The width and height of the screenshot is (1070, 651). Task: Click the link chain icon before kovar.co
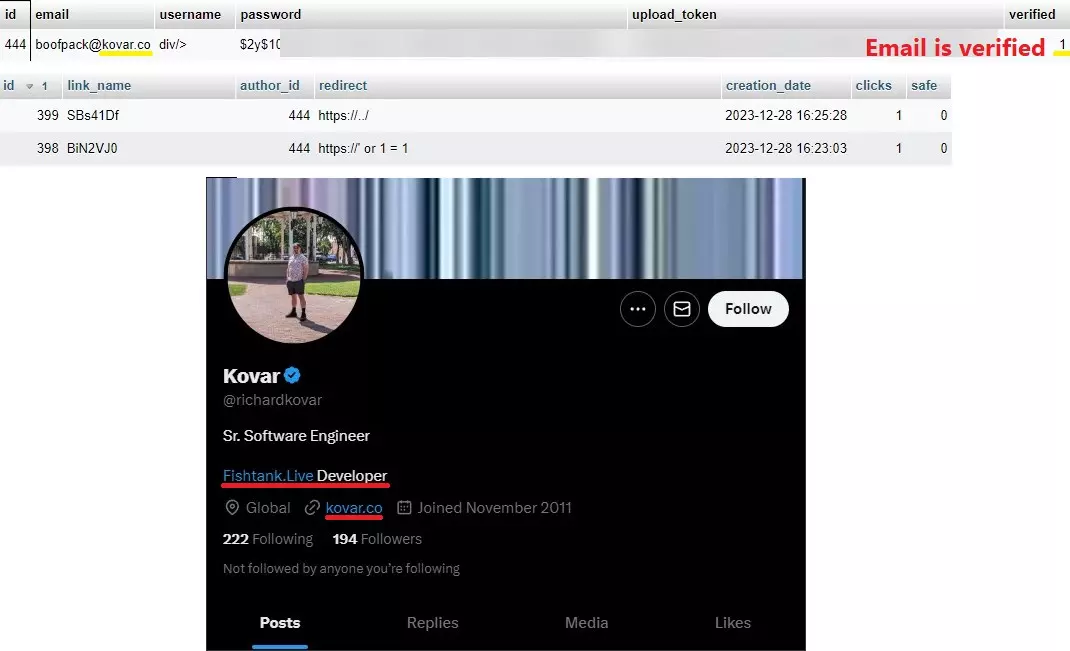click(312, 508)
